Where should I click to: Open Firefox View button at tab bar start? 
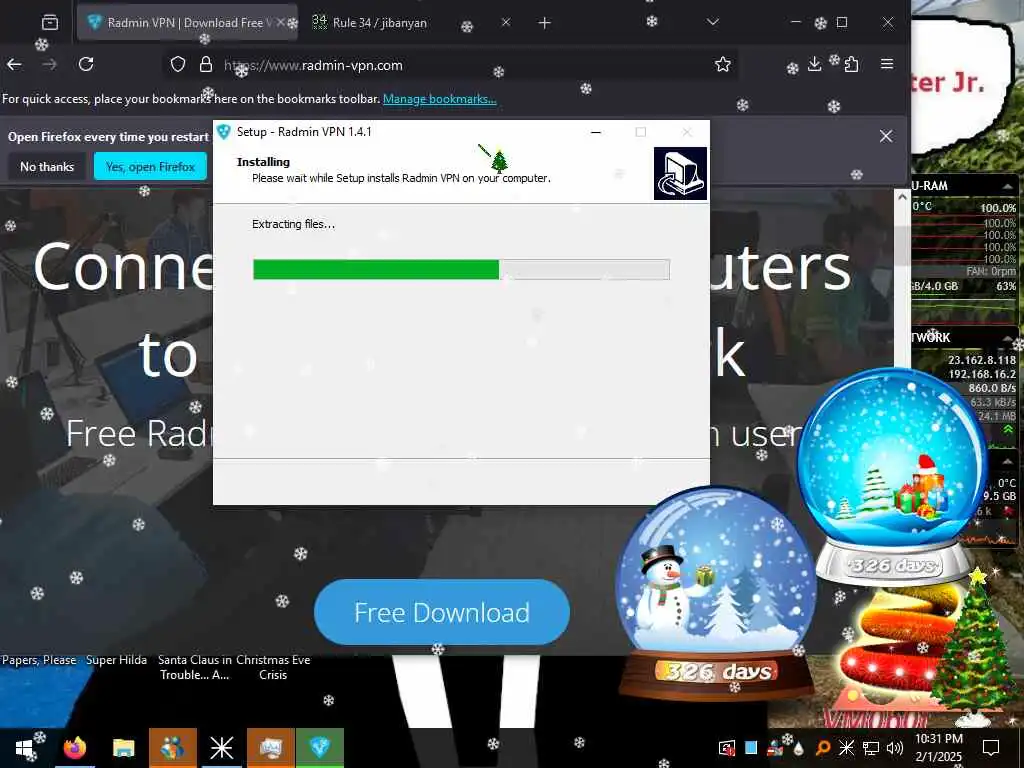pos(50,23)
